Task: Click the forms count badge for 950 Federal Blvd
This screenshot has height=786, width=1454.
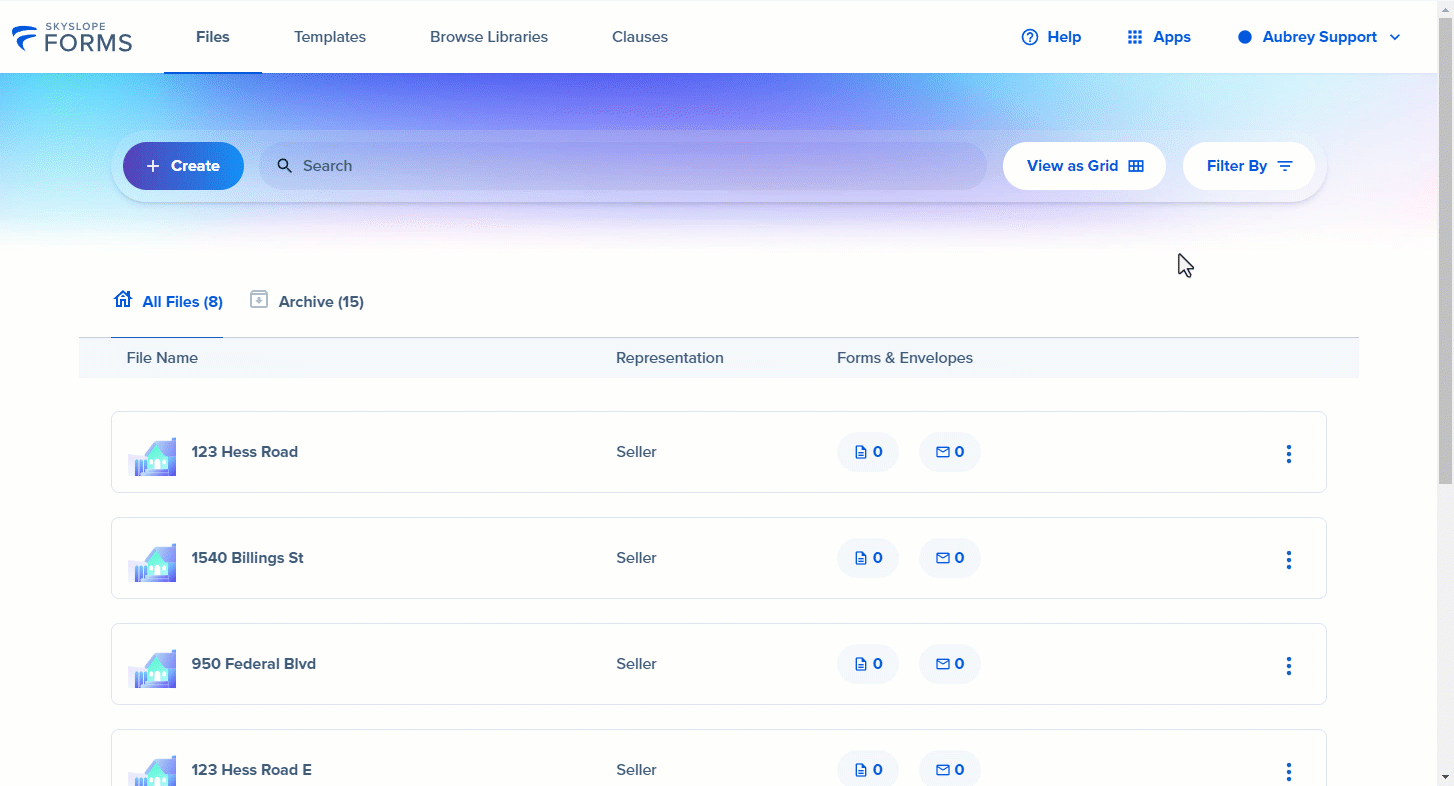Action: [868, 664]
